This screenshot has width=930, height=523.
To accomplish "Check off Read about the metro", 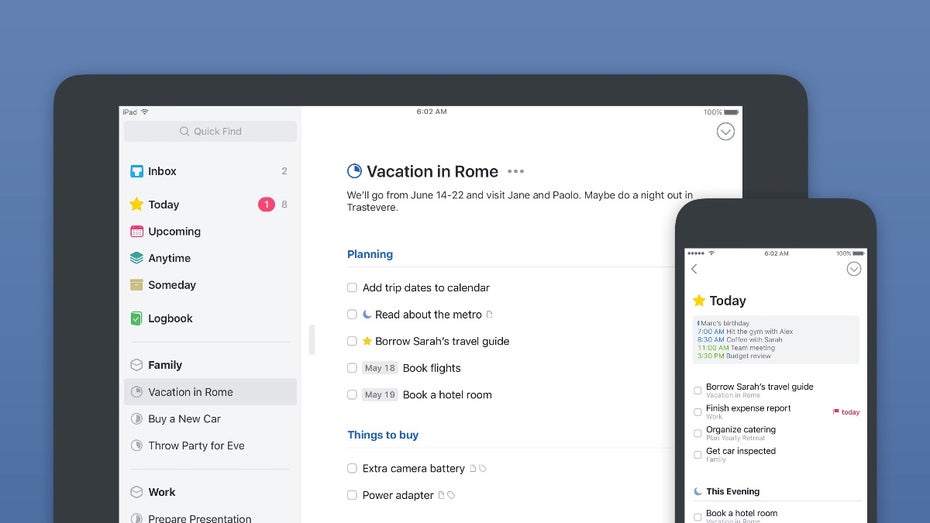I will tap(352, 314).
